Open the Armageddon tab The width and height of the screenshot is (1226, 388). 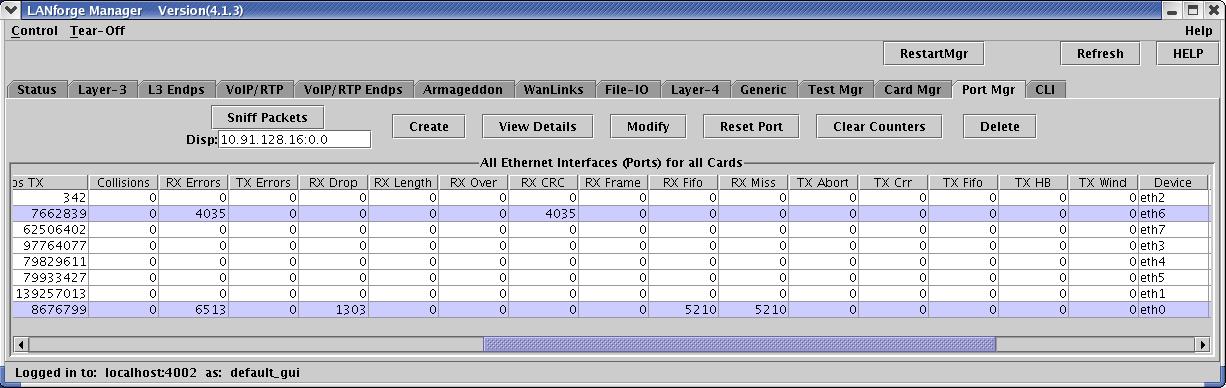click(x=463, y=89)
